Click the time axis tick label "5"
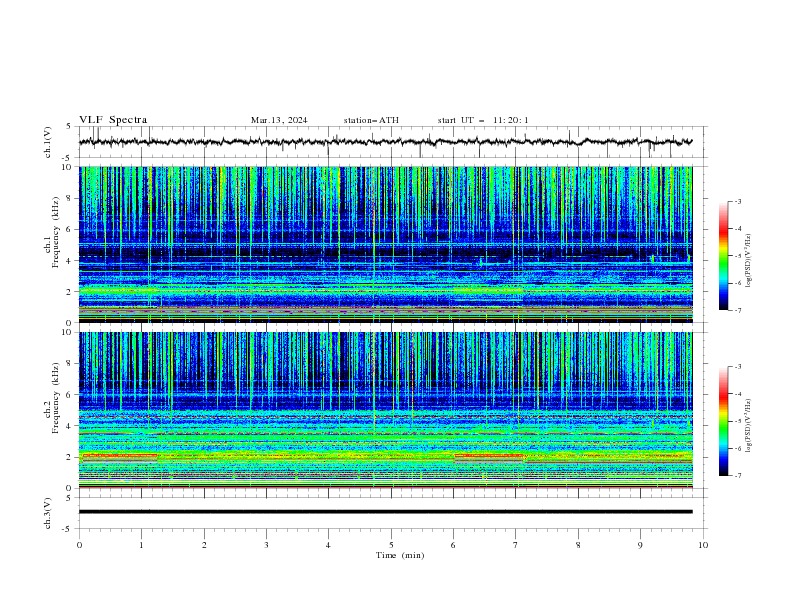792x612 pixels. (x=391, y=545)
